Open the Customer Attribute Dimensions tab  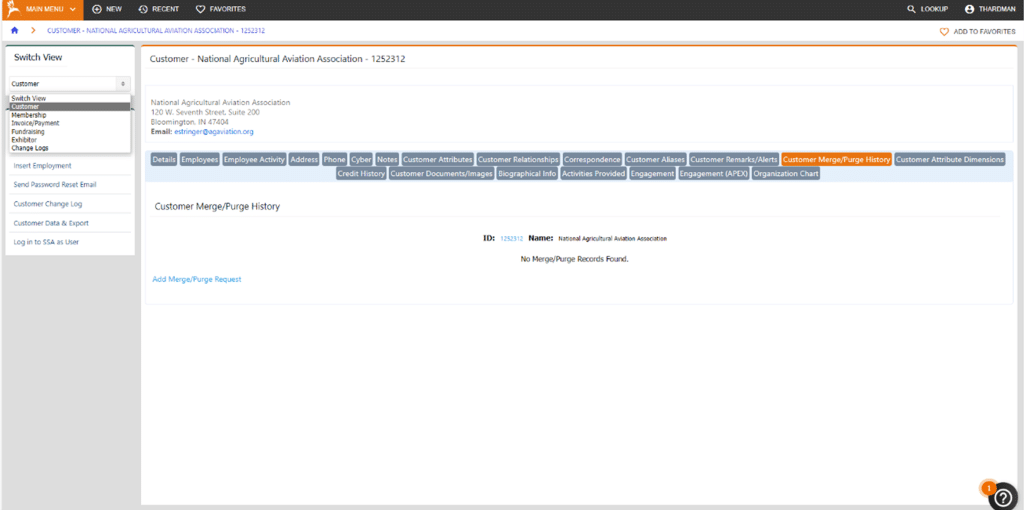click(950, 159)
